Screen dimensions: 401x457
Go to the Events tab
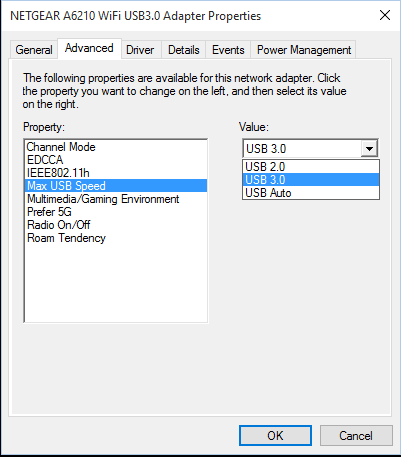coord(228,50)
